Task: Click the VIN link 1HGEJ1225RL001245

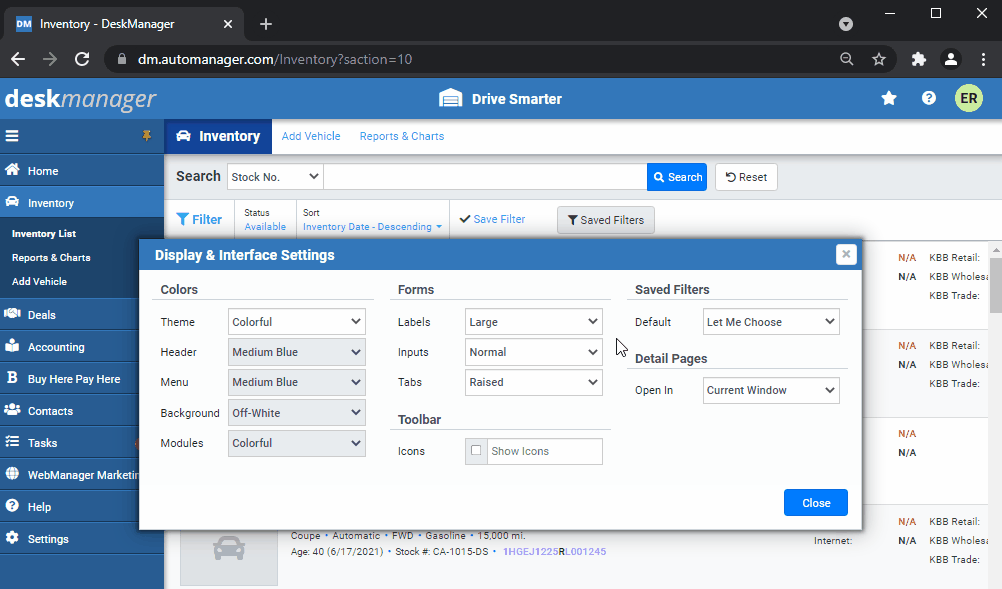Action: click(x=555, y=551)
